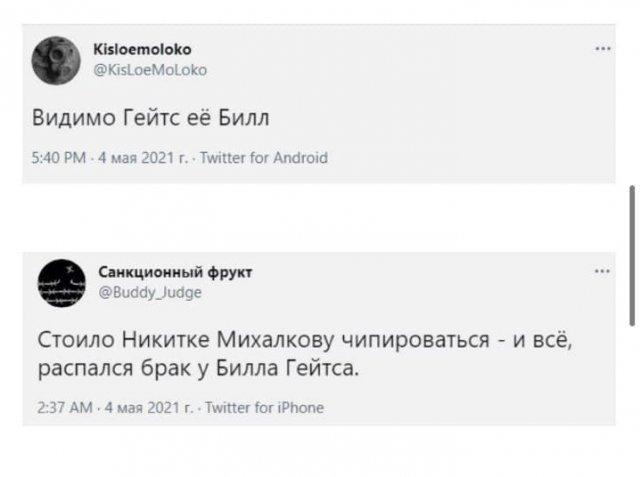640x477 pixels.
Task: Click the vertical scrollbar thumb
Action: pyautogui.click(x=631, y=253)
